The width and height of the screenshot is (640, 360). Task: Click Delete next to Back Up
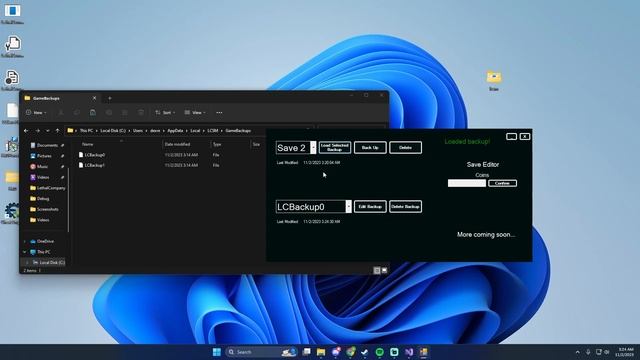405,147
